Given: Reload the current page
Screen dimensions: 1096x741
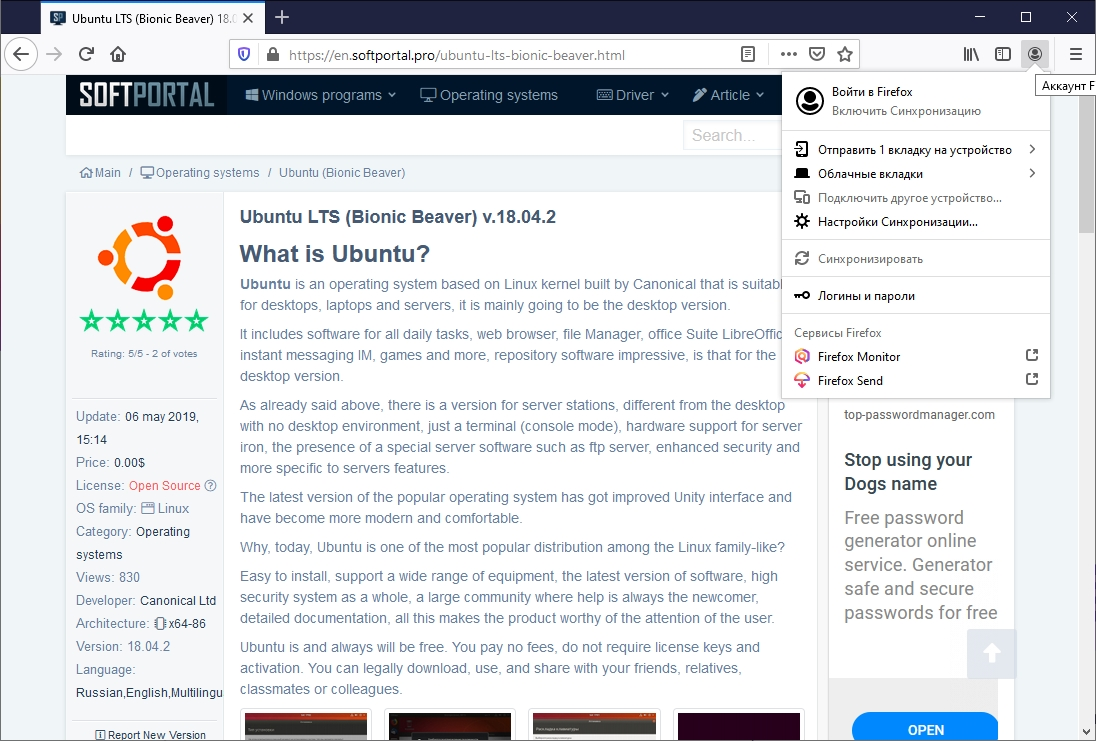Looking at the screenshot, I should (86, 54).
